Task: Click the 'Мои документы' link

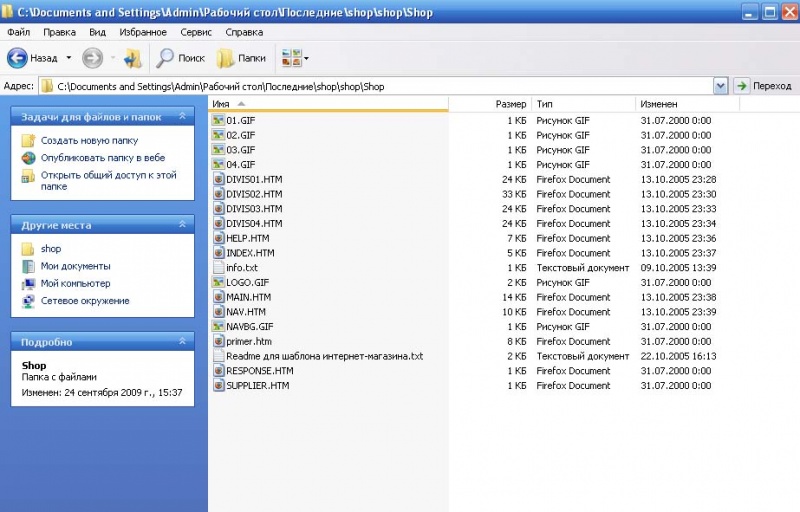Action: (x=75, y=266)
